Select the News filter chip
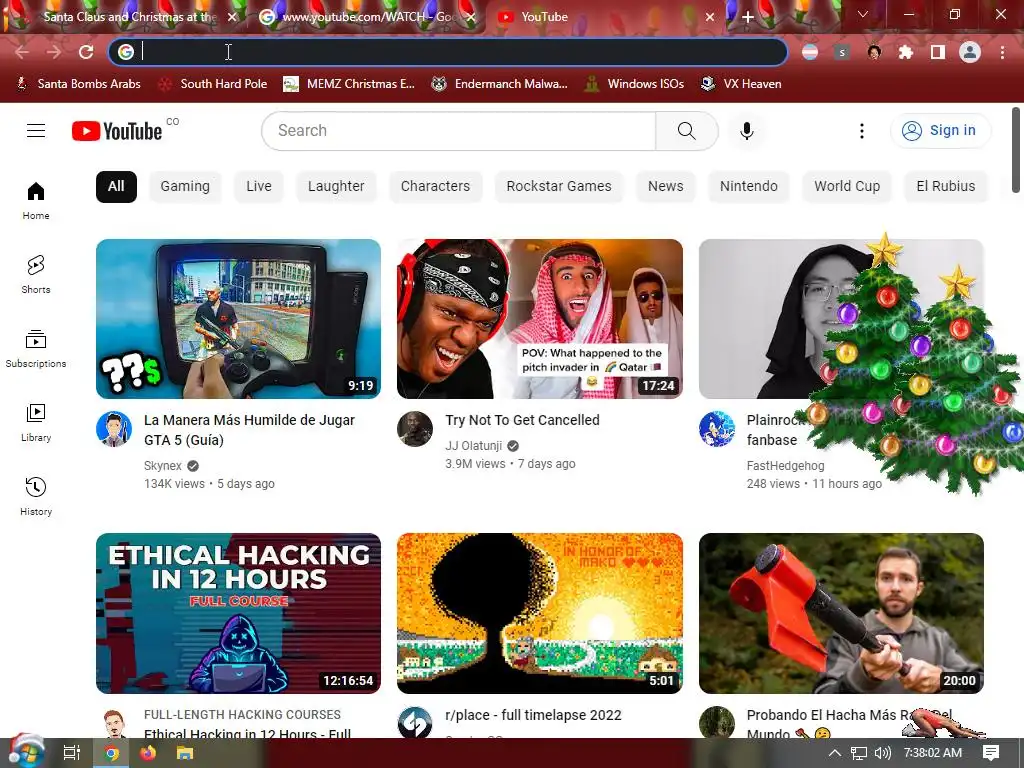Viewport: 1024px width, 768px height. tap(665, 186)
